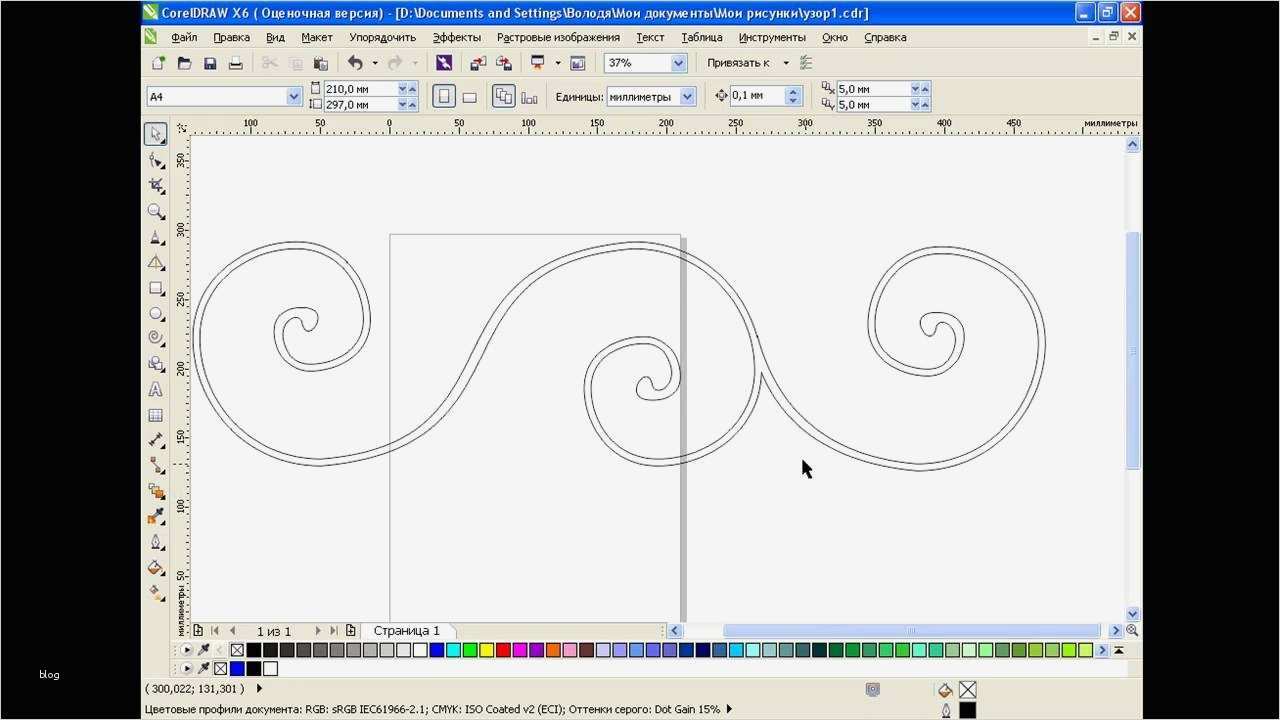The width and height of the screenshot is (1280, 720).
Task: Open the 37% zoom level dropdown
Action: point(679,63)
